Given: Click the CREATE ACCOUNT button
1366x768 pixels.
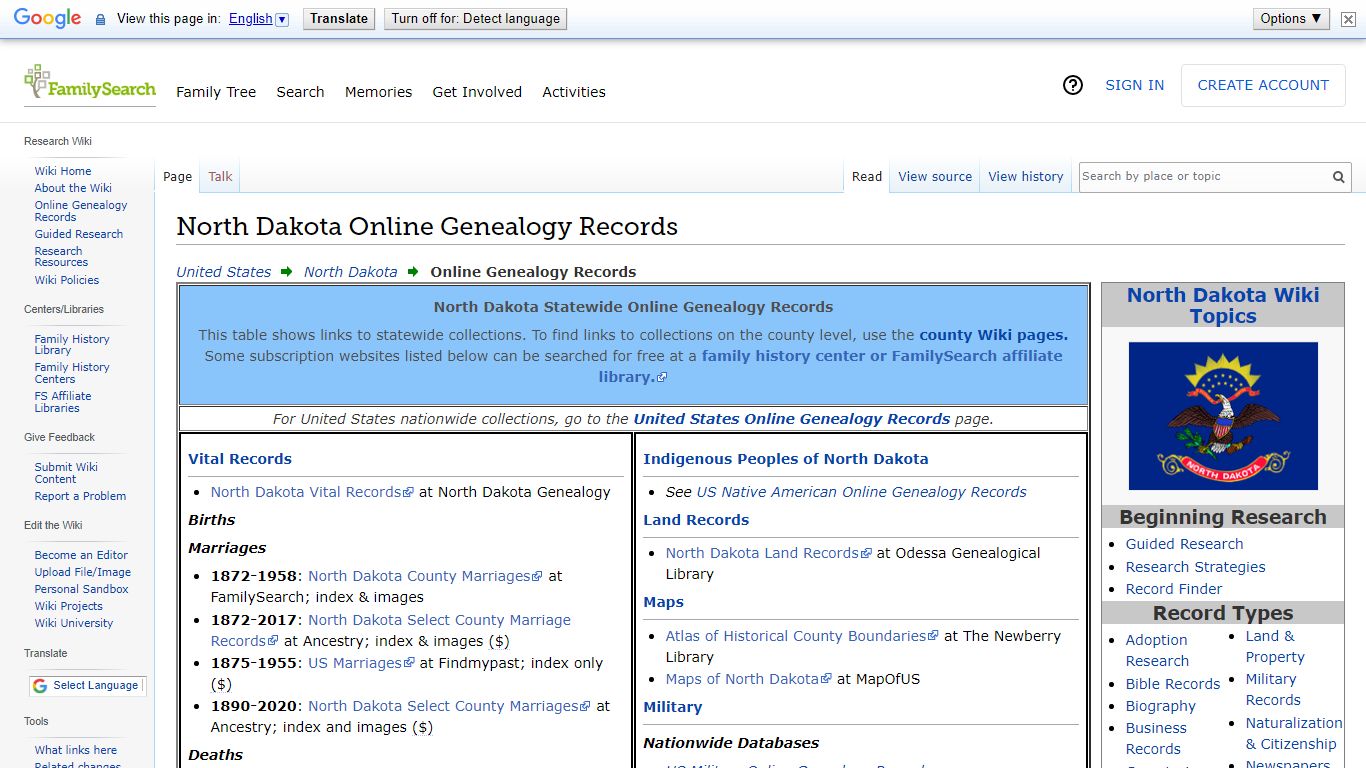Looking at the screenshot, I should (x=1263, y=86).
